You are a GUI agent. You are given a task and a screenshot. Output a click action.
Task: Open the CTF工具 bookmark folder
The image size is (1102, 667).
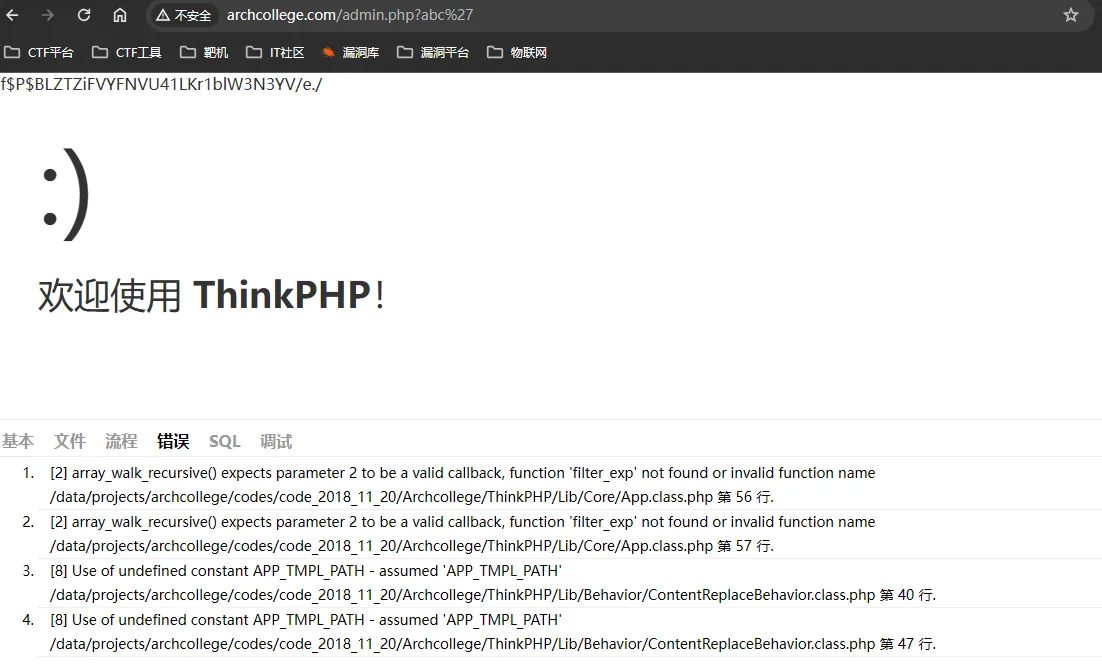[127, 52]
